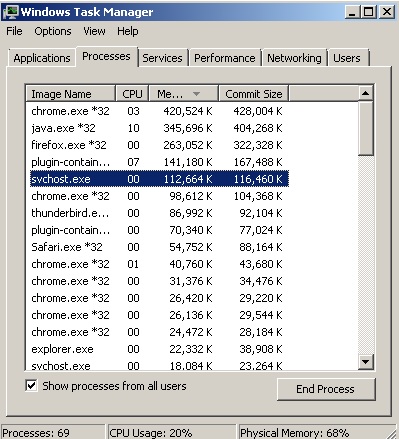Sort by Commit Size column header
The width and height of the screenshot is (399, 439).
coord(254,94)
